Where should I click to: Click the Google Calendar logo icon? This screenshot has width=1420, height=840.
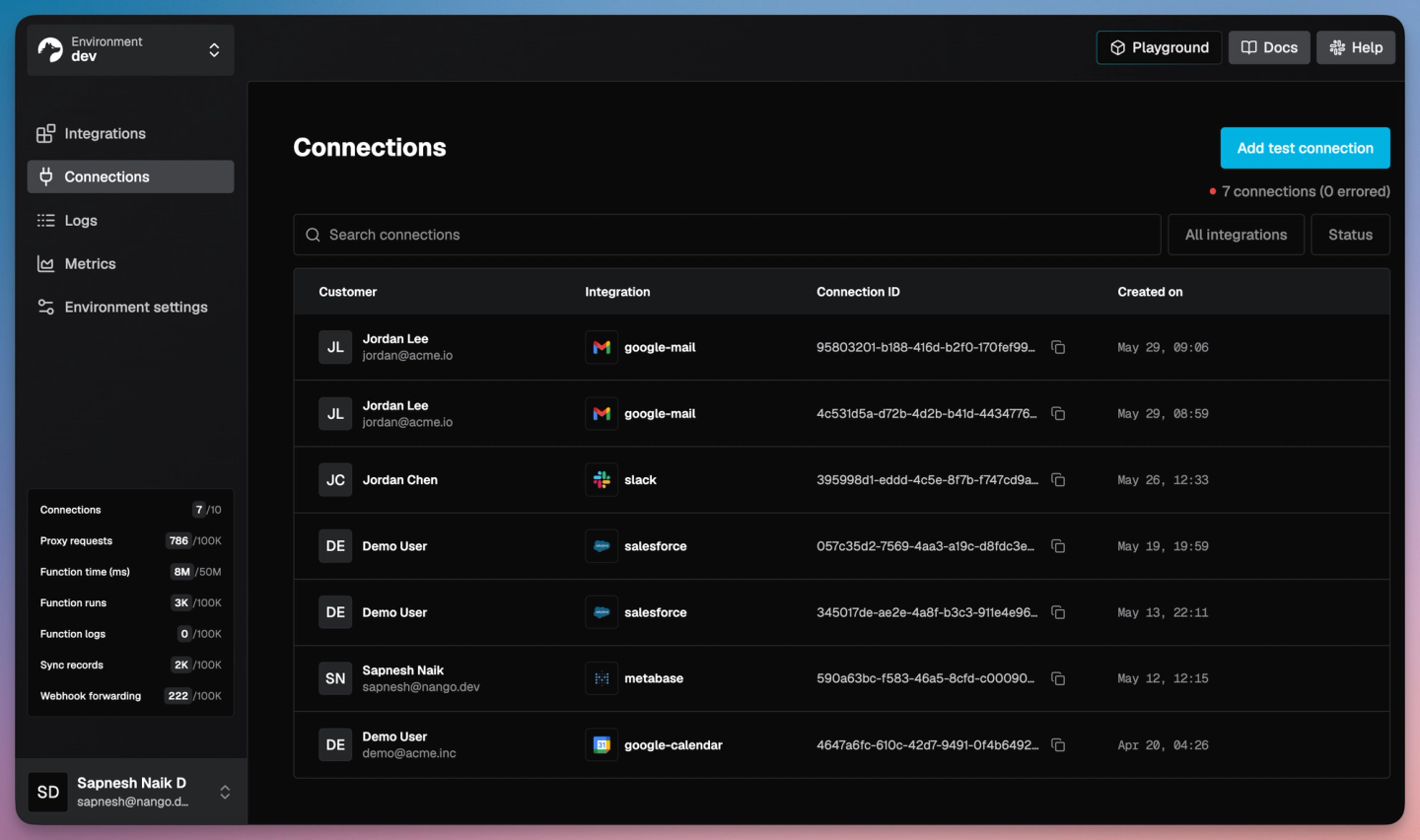pos(602,745)
